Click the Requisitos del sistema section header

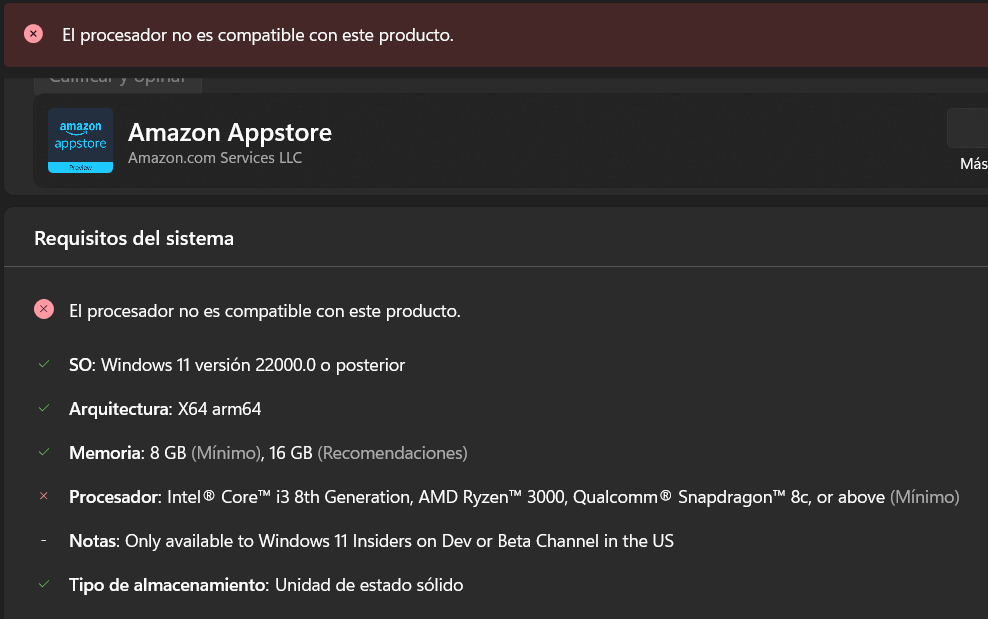134,238
